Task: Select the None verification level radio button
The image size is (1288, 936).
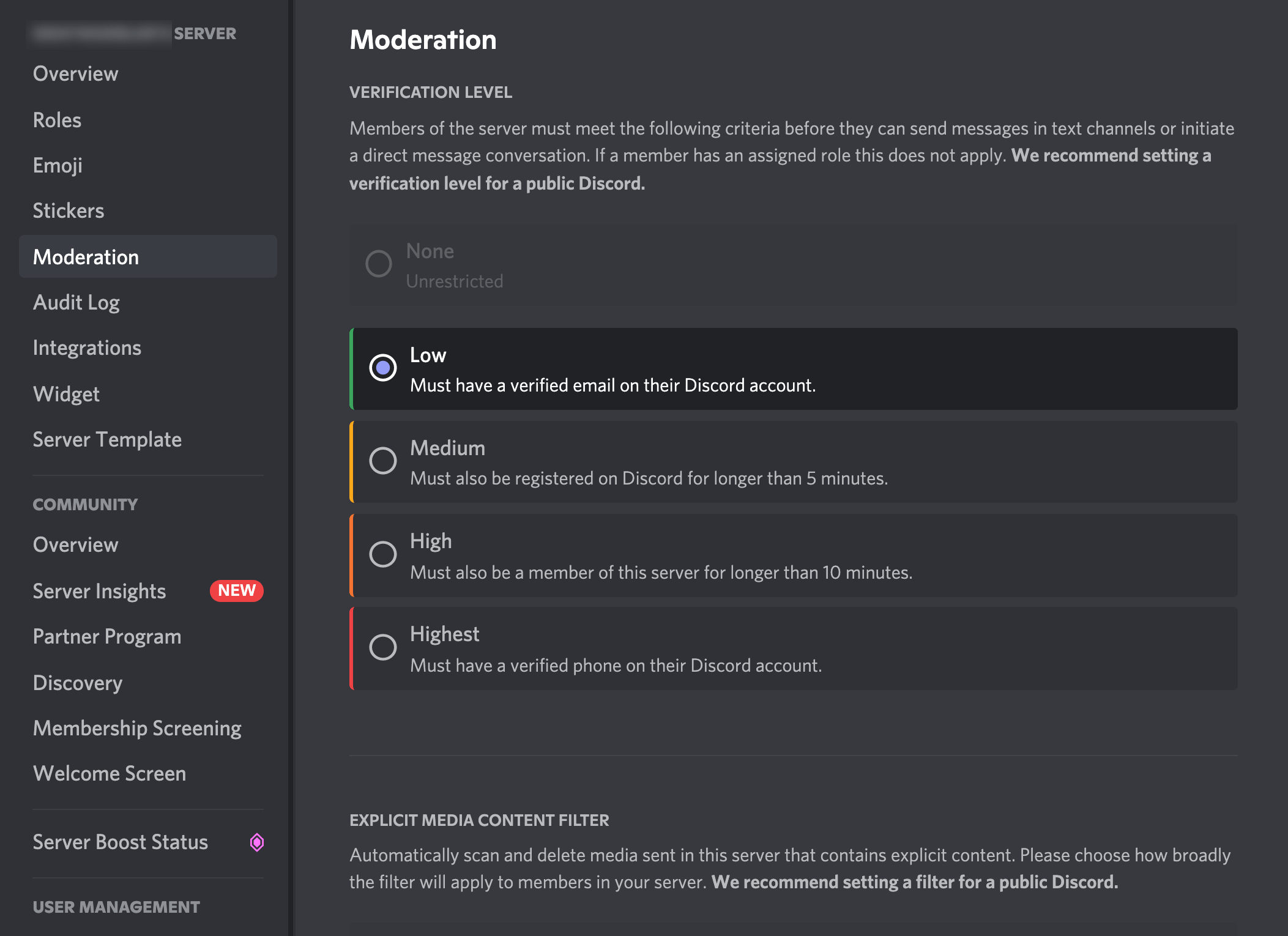Action: (379, 263)
